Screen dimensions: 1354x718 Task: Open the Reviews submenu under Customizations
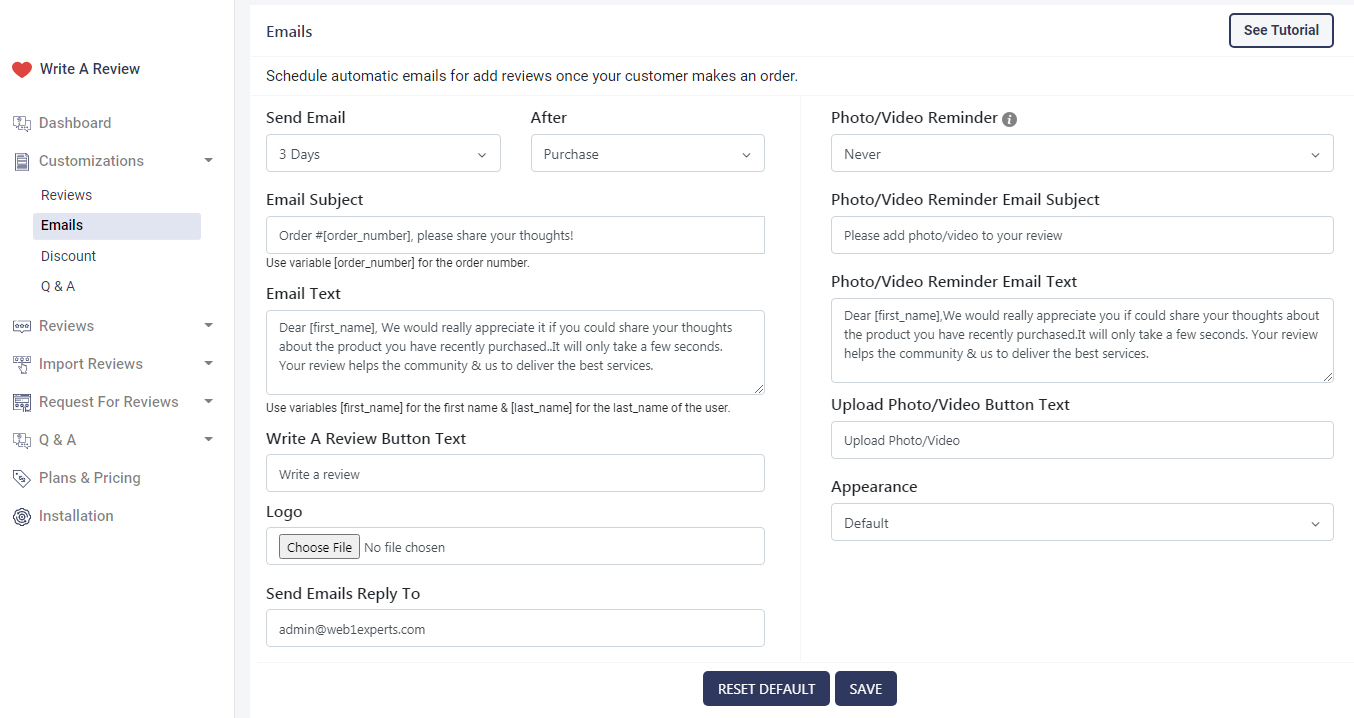click(x=66, y=195)
